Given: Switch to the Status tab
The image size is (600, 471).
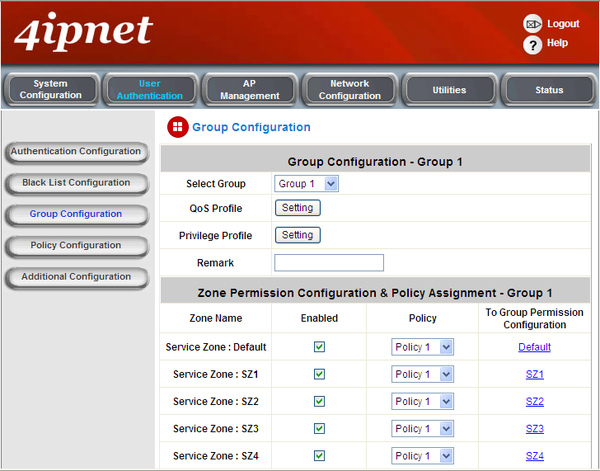Looking at the screenshot, I should click(549, 90).
